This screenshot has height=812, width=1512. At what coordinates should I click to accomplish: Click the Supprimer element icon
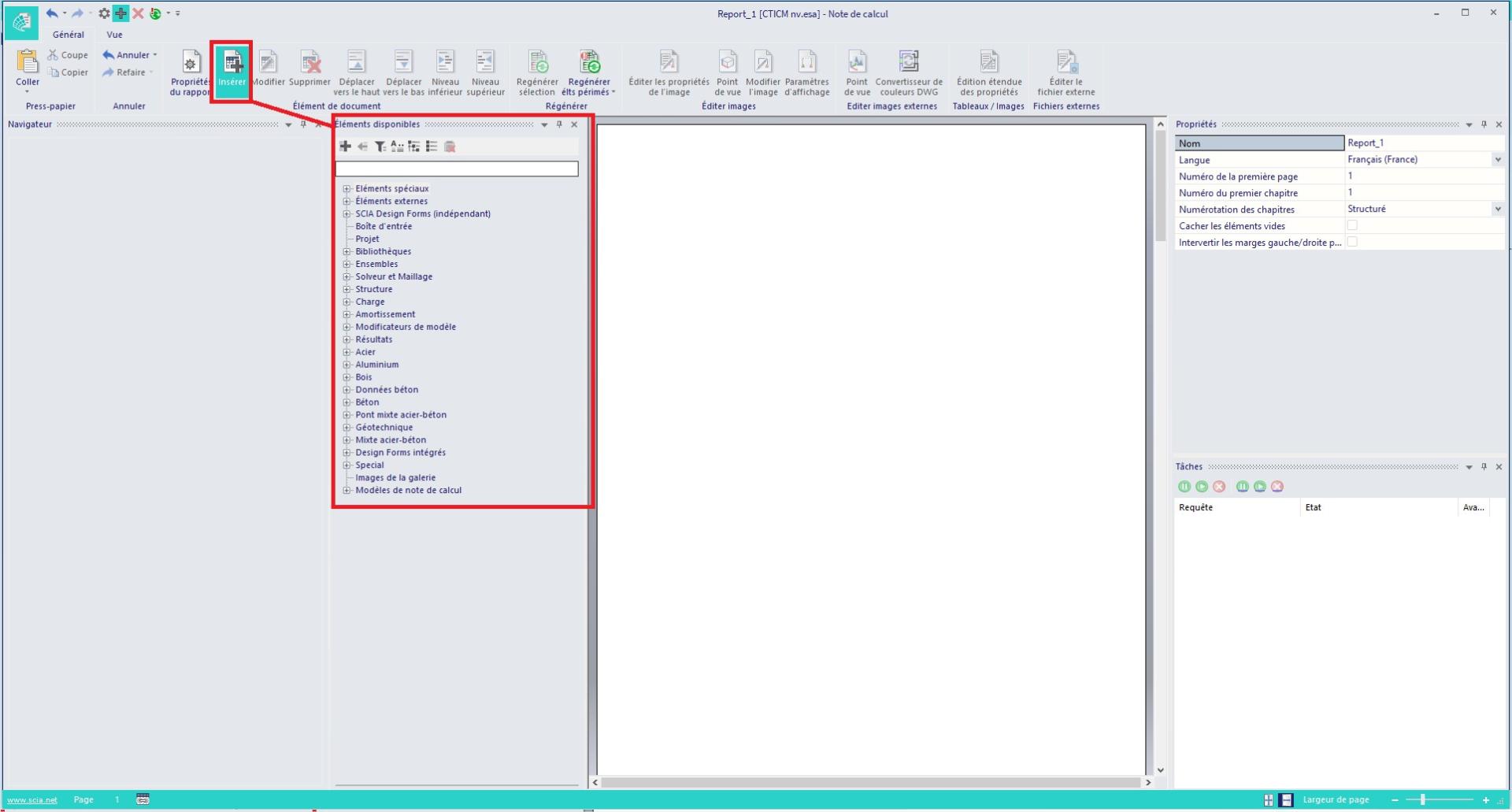[x=309, y=63]
